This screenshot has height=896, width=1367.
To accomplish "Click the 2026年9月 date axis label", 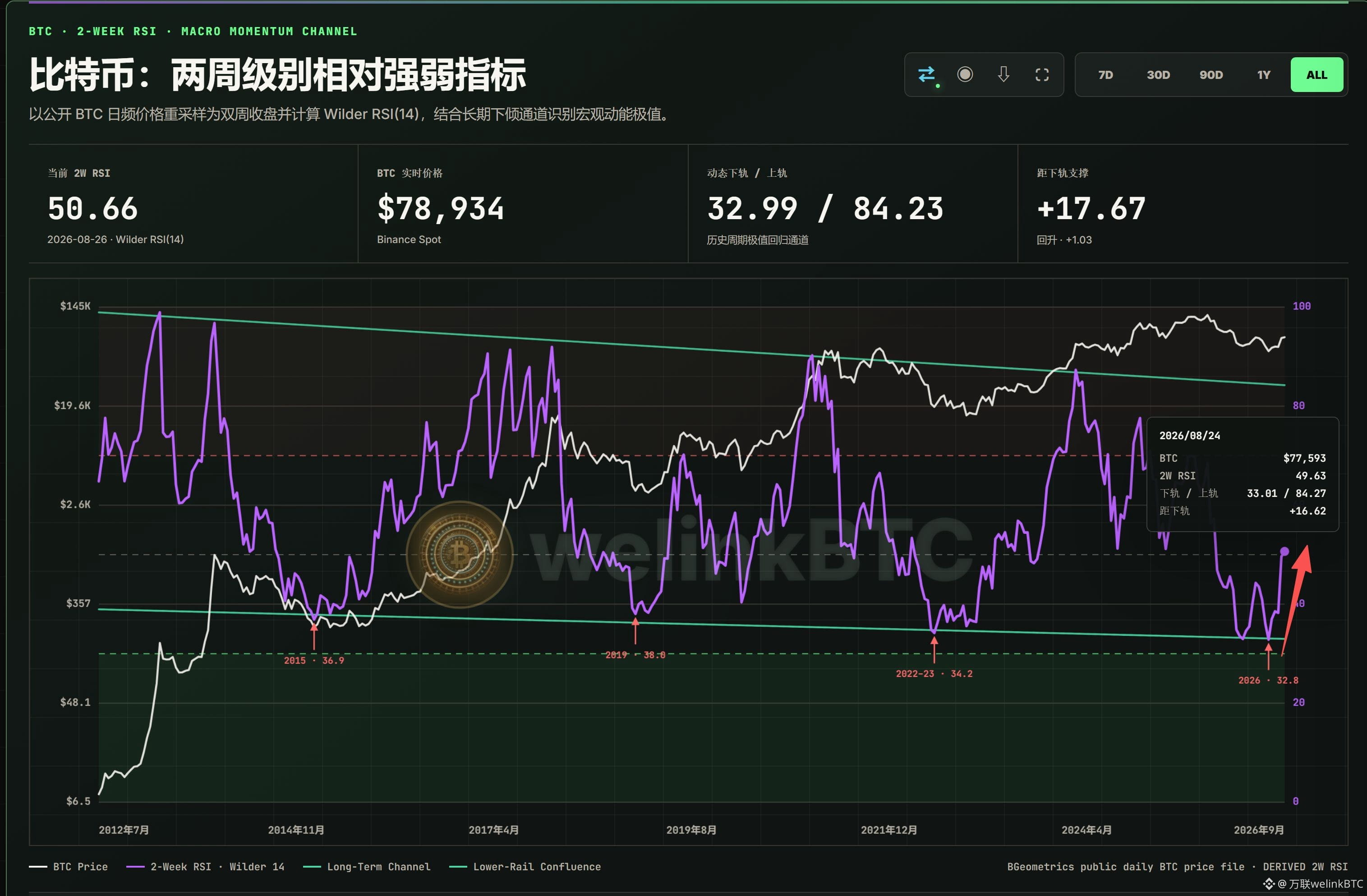I will pos(1258,831).
